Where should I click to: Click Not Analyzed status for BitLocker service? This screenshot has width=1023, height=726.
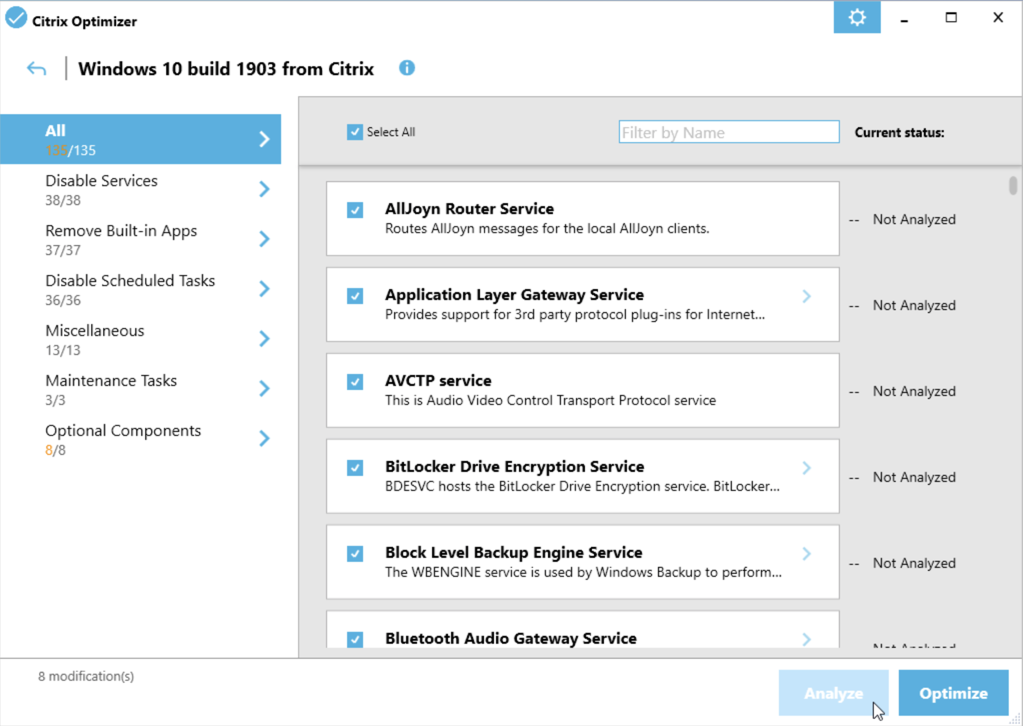coord(914,477)
